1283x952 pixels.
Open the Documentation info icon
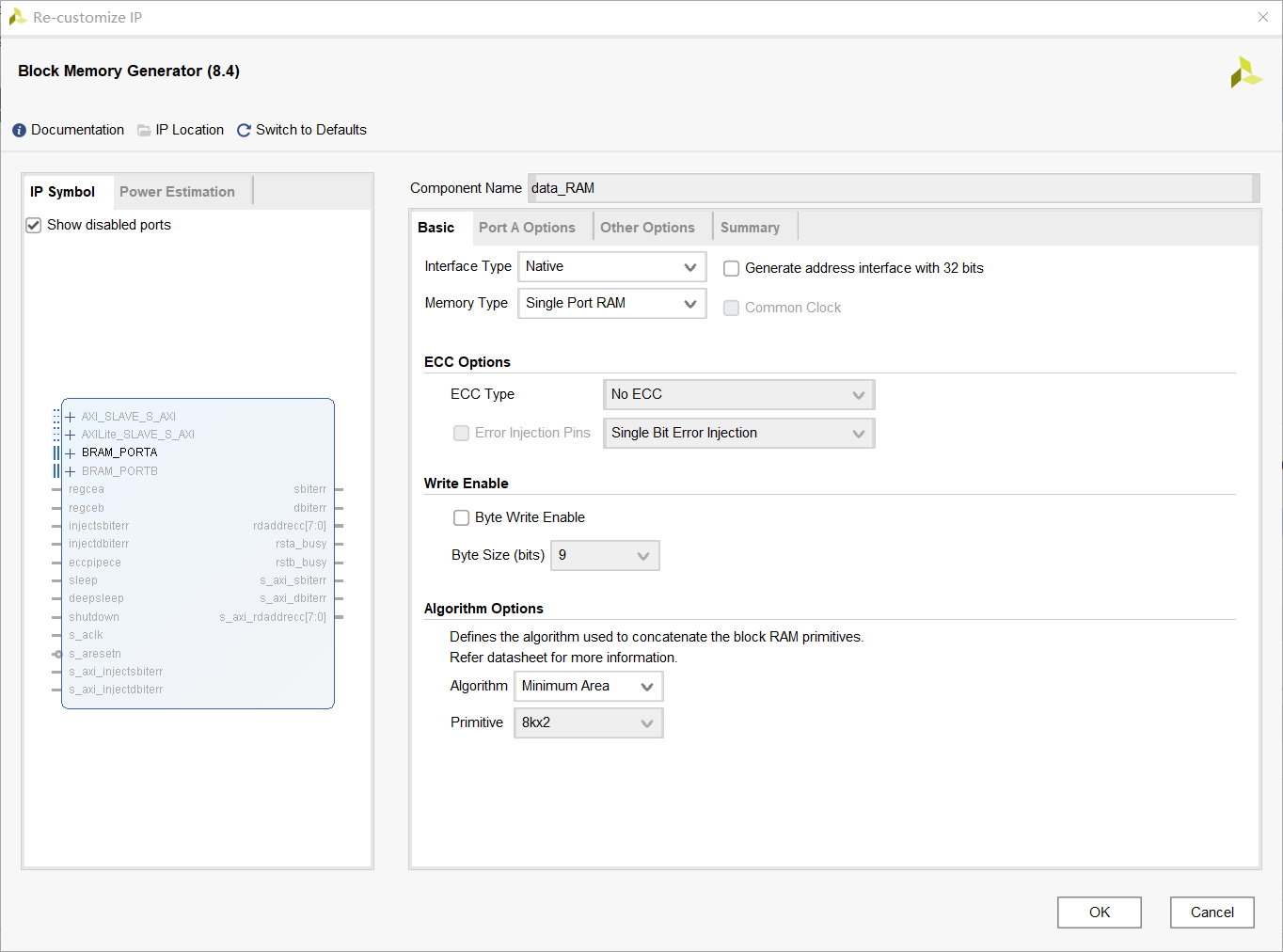point(19,131)
